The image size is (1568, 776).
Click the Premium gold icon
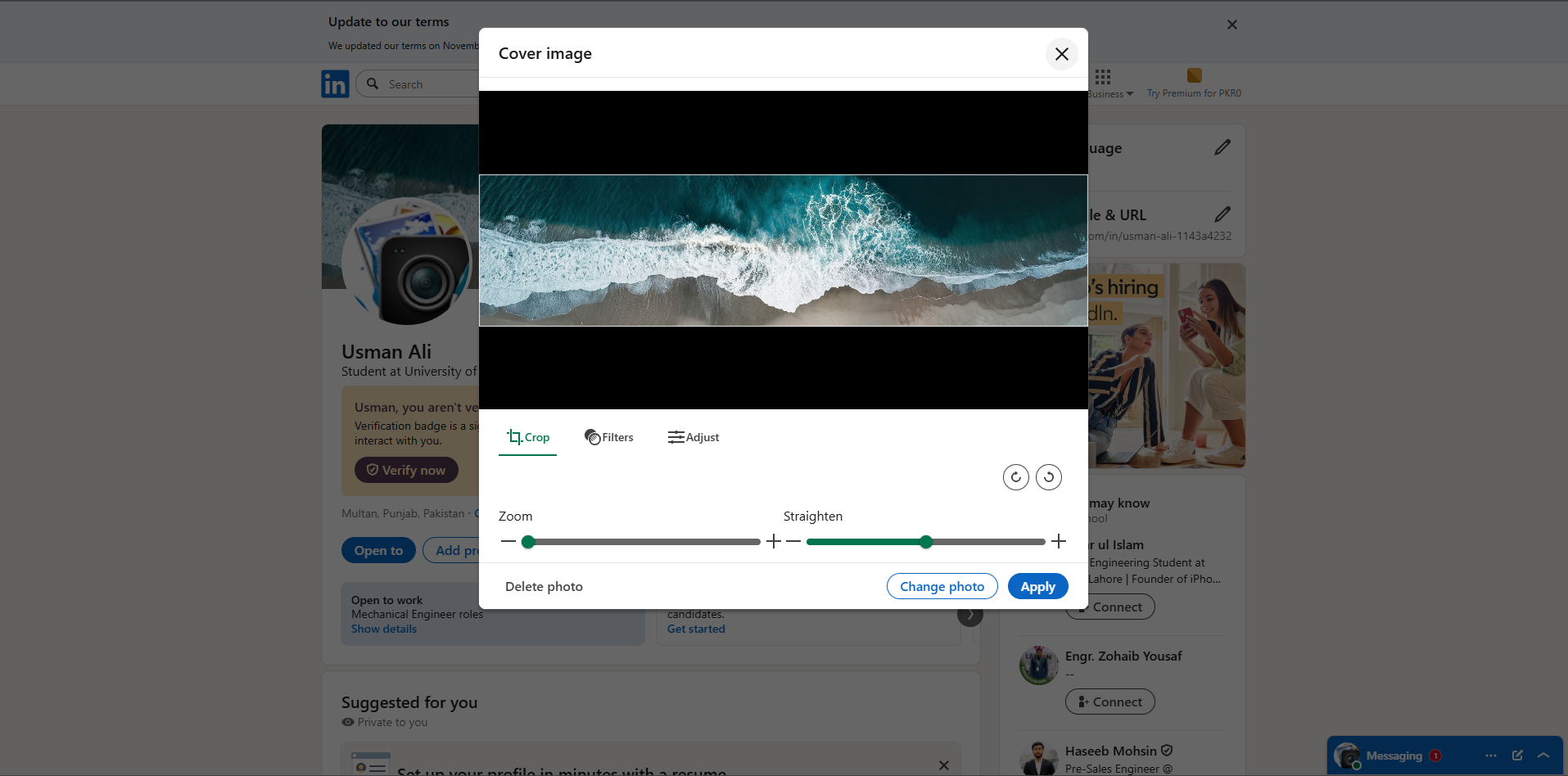(1195, 75)
